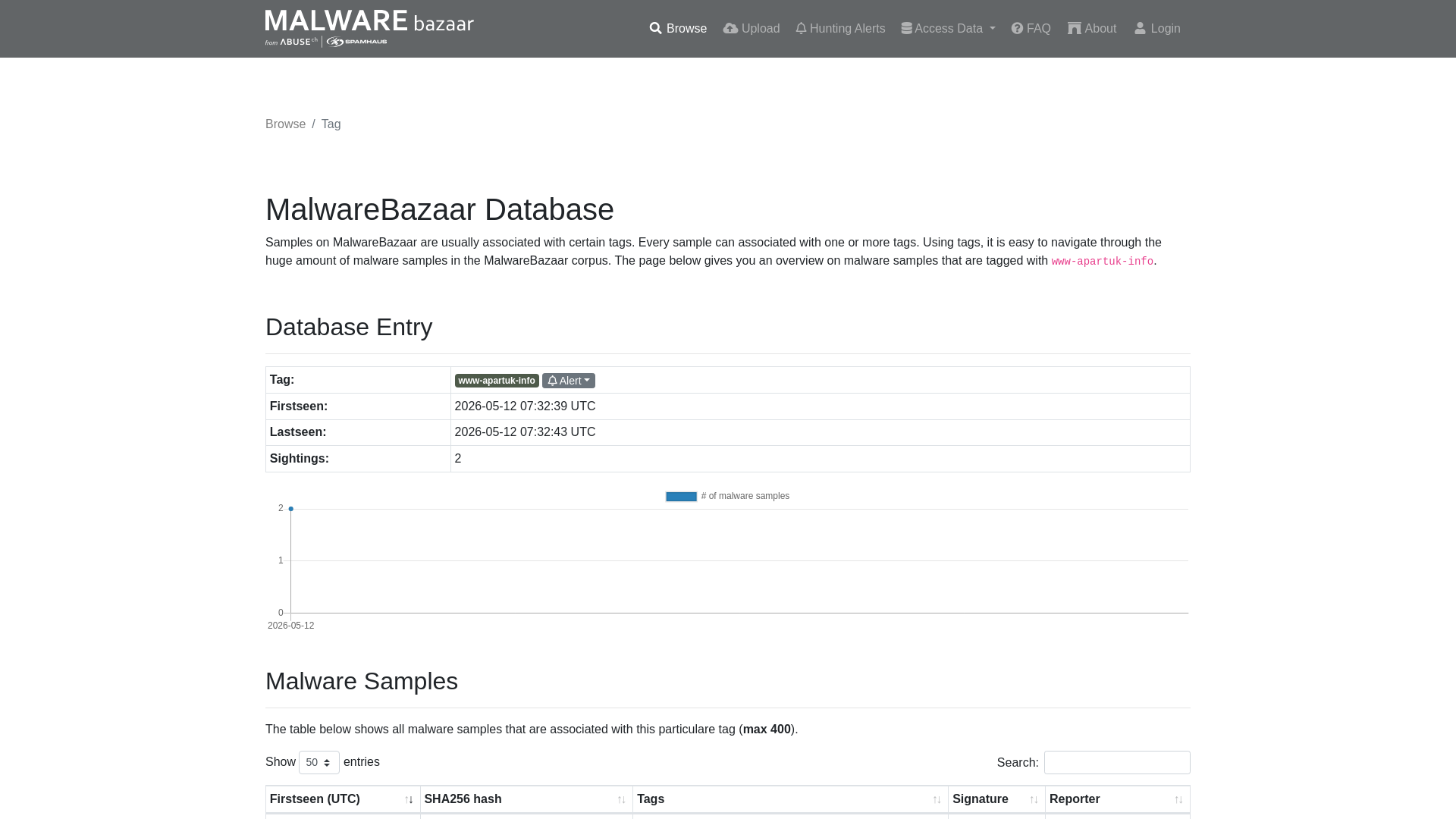
Task: Click the chart data point at 2
Action: [290, 509]
